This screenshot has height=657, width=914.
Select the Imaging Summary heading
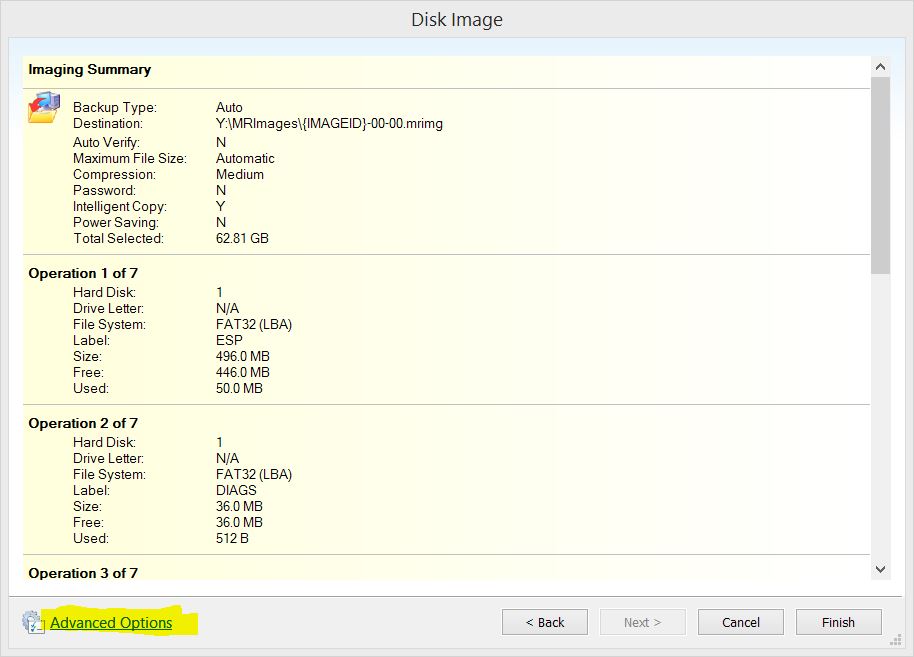(x=90, y=70)
